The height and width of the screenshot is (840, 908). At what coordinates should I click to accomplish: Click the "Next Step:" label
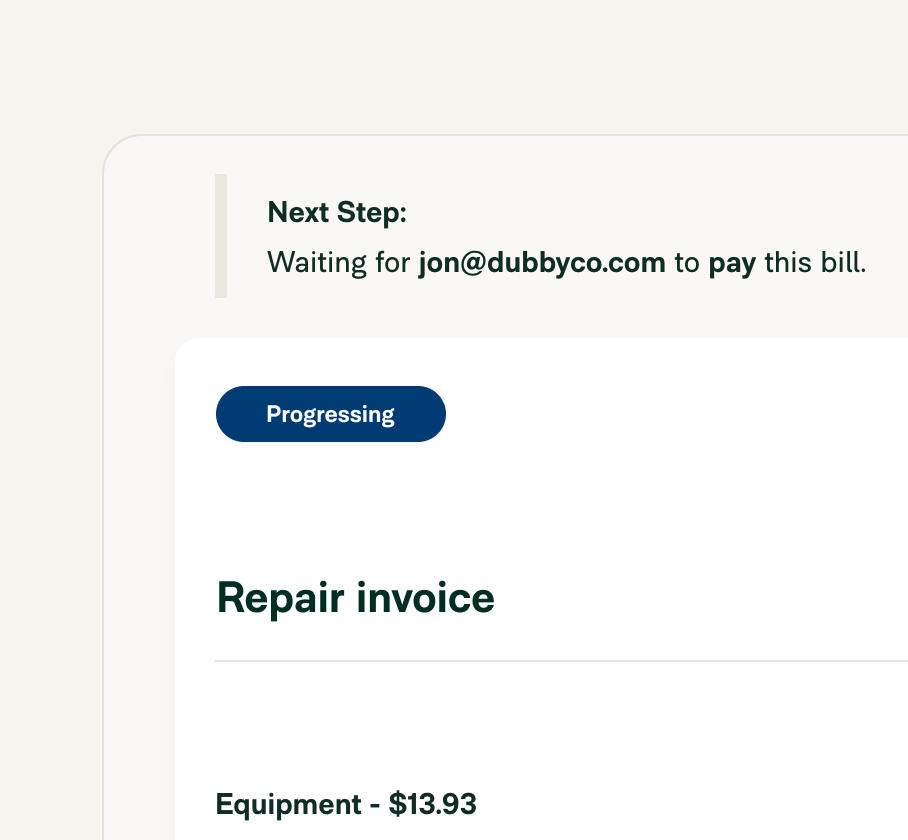tap(337, 212)
